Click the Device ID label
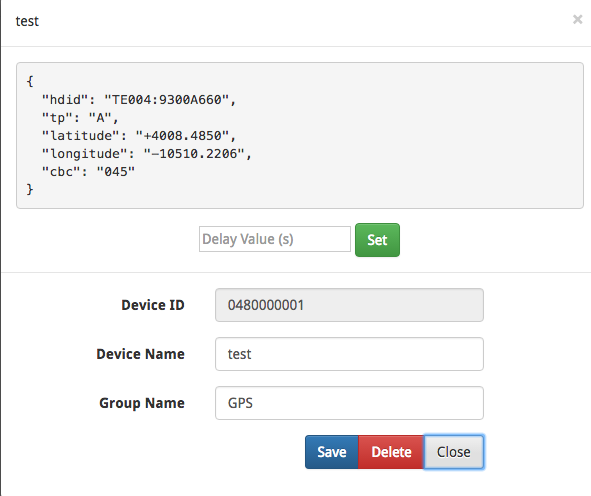The image size is (591, 496). coord(153,305)
